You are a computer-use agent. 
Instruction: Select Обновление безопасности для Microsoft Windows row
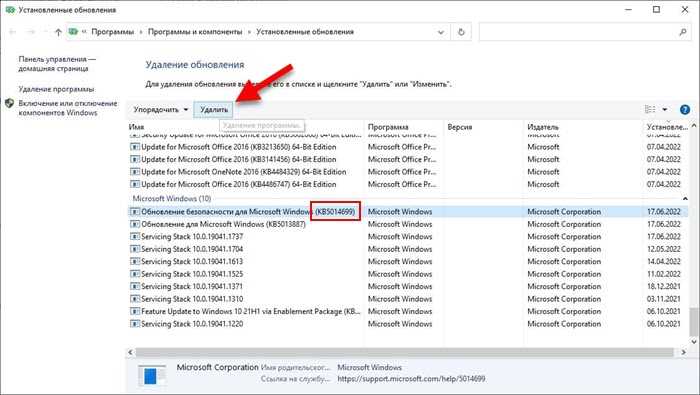click(408, 212)
